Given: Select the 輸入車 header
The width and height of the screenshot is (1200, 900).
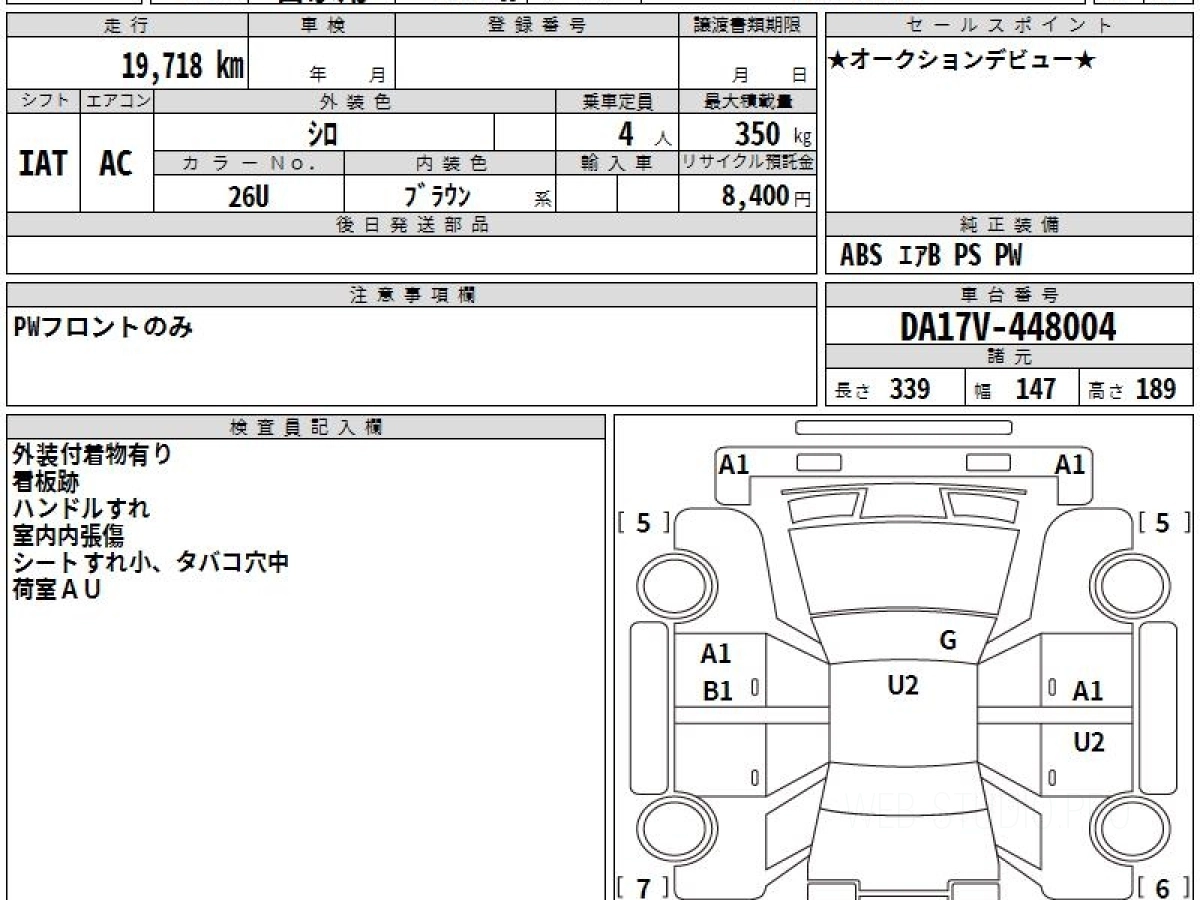Looking at the screenshot, I should (x=617, y=163).
